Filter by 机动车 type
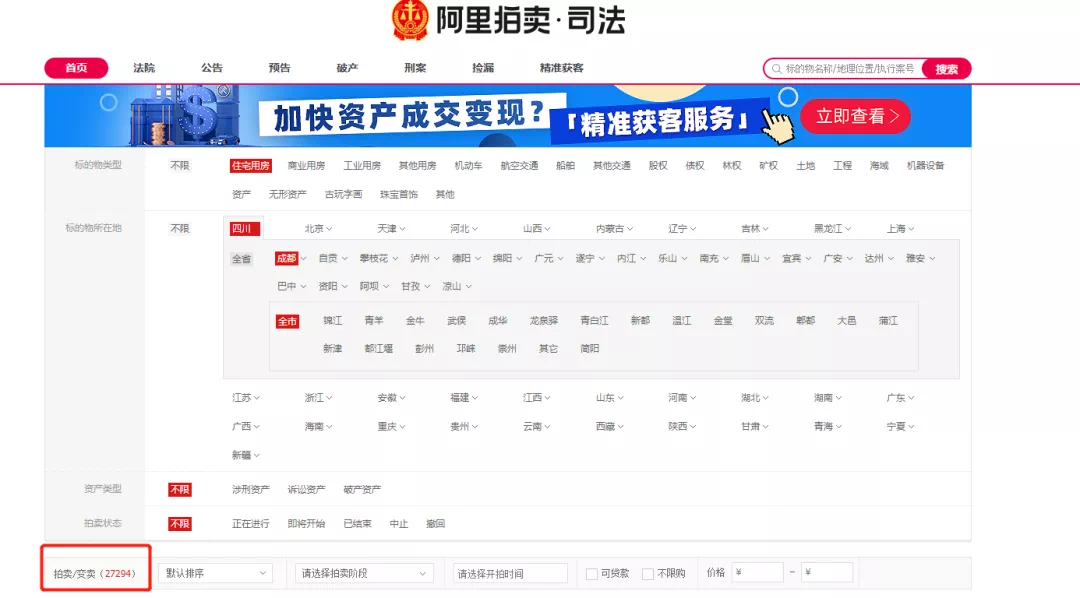 coord(468,166)
